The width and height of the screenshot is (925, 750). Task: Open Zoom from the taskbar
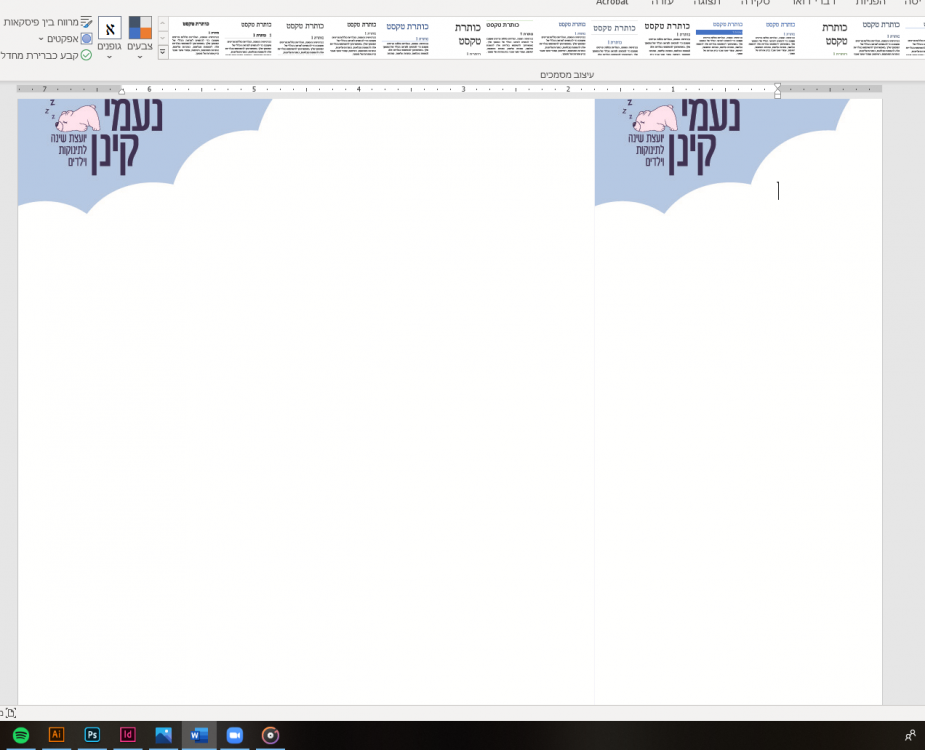235,735
